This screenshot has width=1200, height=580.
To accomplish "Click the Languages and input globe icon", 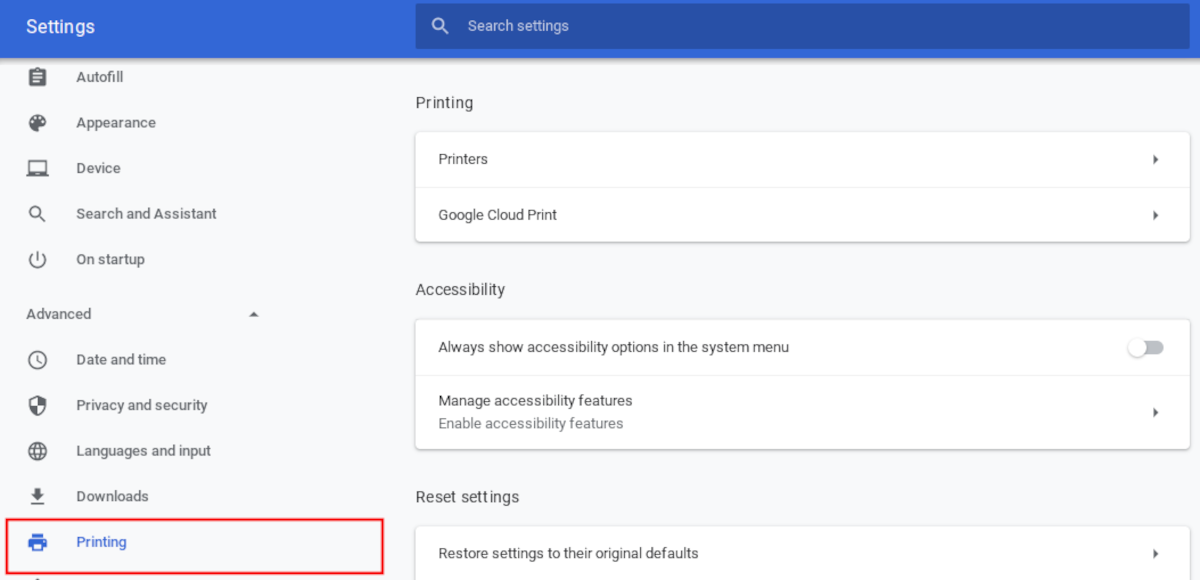I will pos(37,451).
